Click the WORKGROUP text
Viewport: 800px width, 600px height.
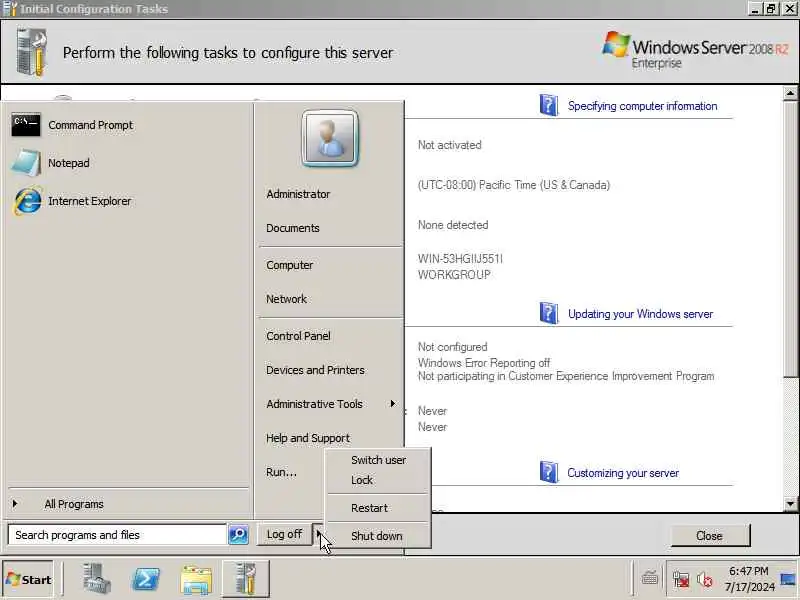(x=454, y=274)
